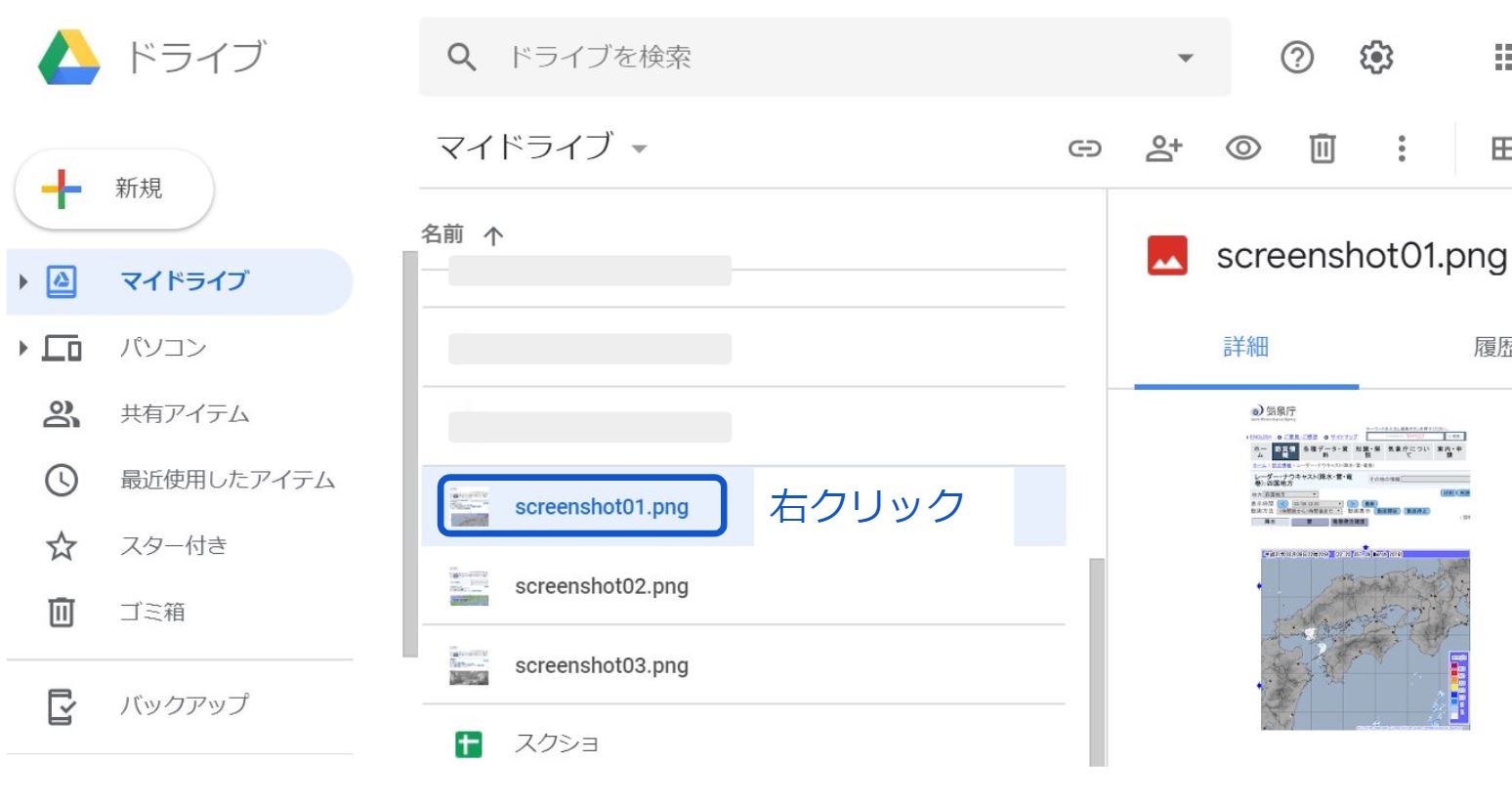This screenshot has width=1512, height=806.
Task: Open the Google apps grid icon
Action: [x=1502, y=58]
